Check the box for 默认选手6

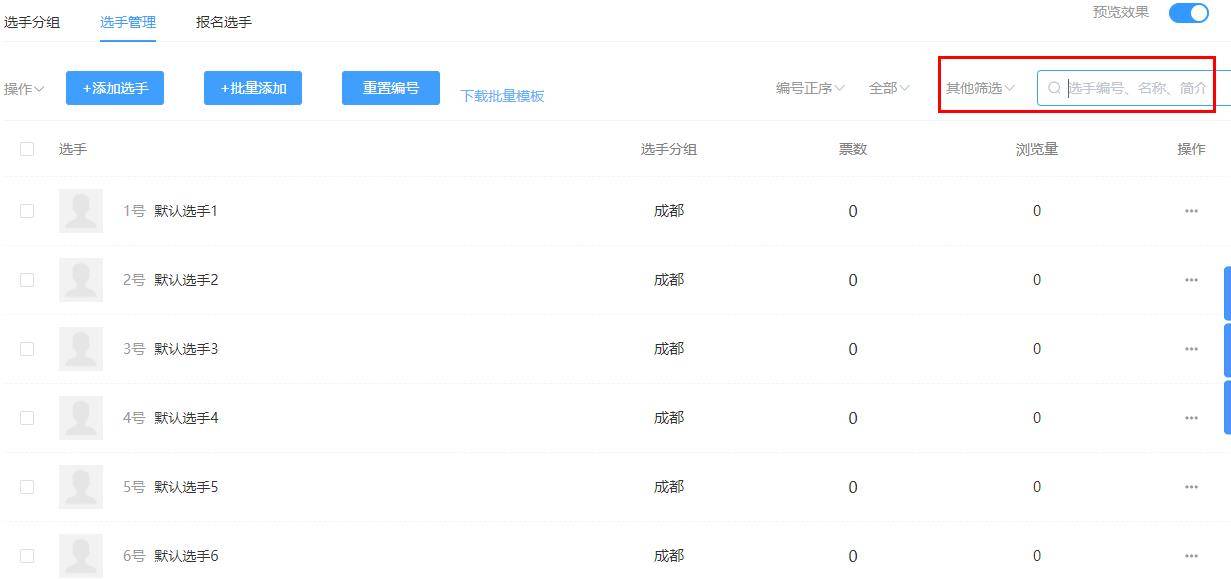(x=27, y=556)
